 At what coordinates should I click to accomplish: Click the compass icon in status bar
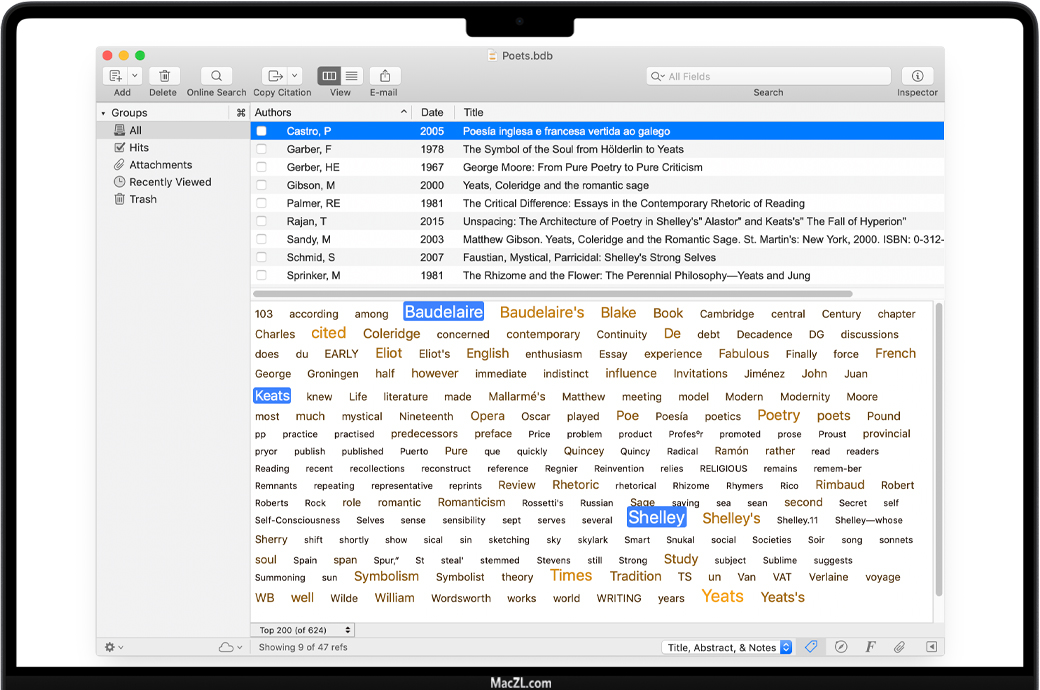(x=841, y=647)
